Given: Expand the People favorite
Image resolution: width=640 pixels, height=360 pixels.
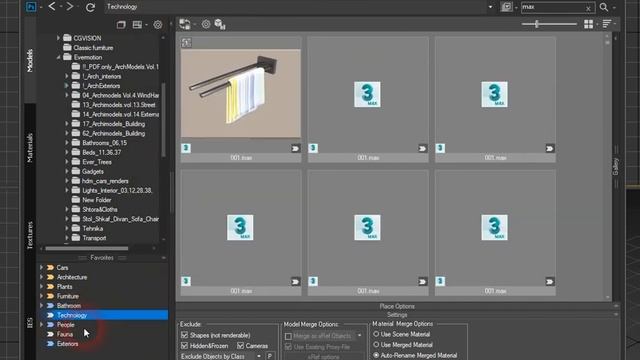Looking at the screenshot, I should (41, 325).
